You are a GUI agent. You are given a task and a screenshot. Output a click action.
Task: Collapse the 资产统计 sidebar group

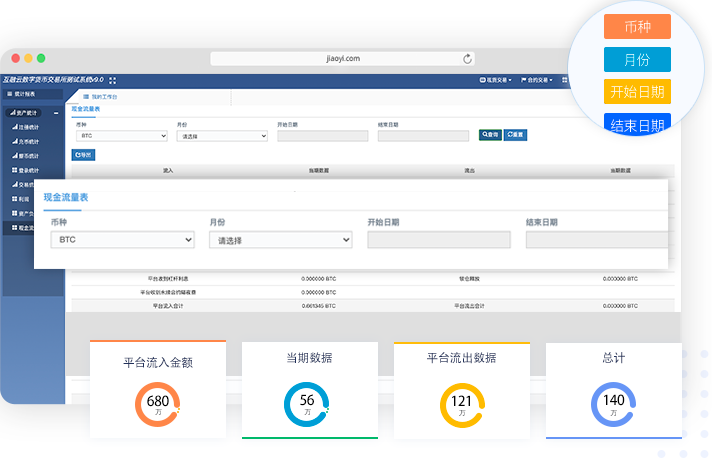(x=56, y=113)
